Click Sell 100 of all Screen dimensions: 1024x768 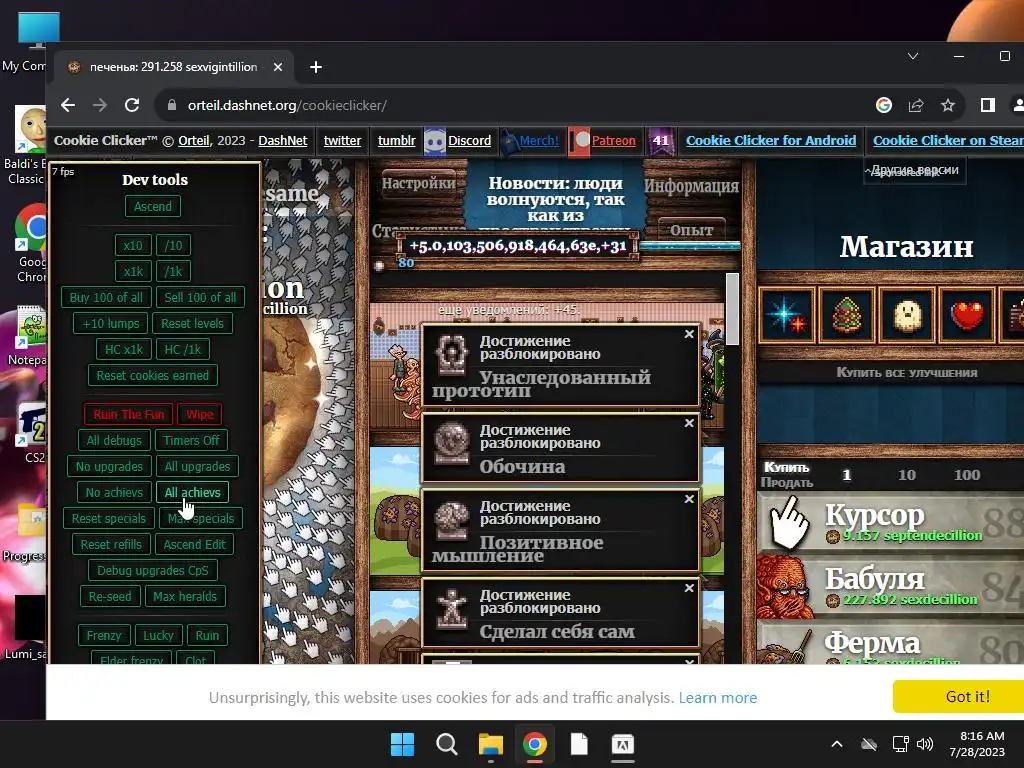(x=200, y=297)
